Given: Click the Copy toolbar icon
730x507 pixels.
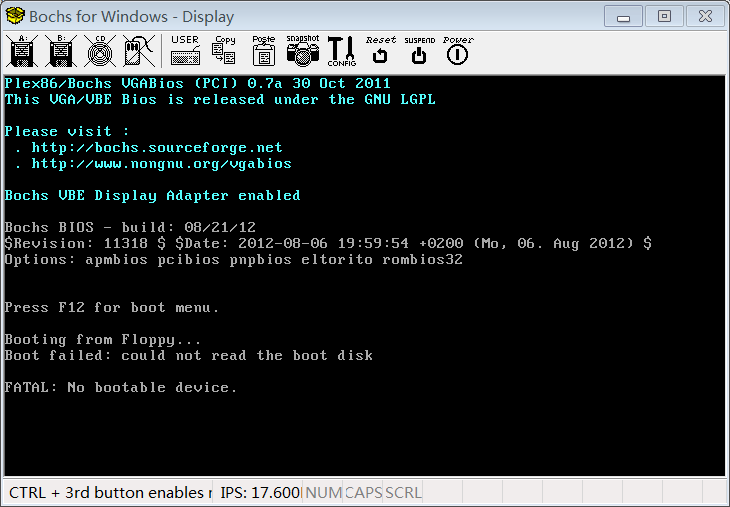Looking at the screenshot, I should (x=225, y=51).
